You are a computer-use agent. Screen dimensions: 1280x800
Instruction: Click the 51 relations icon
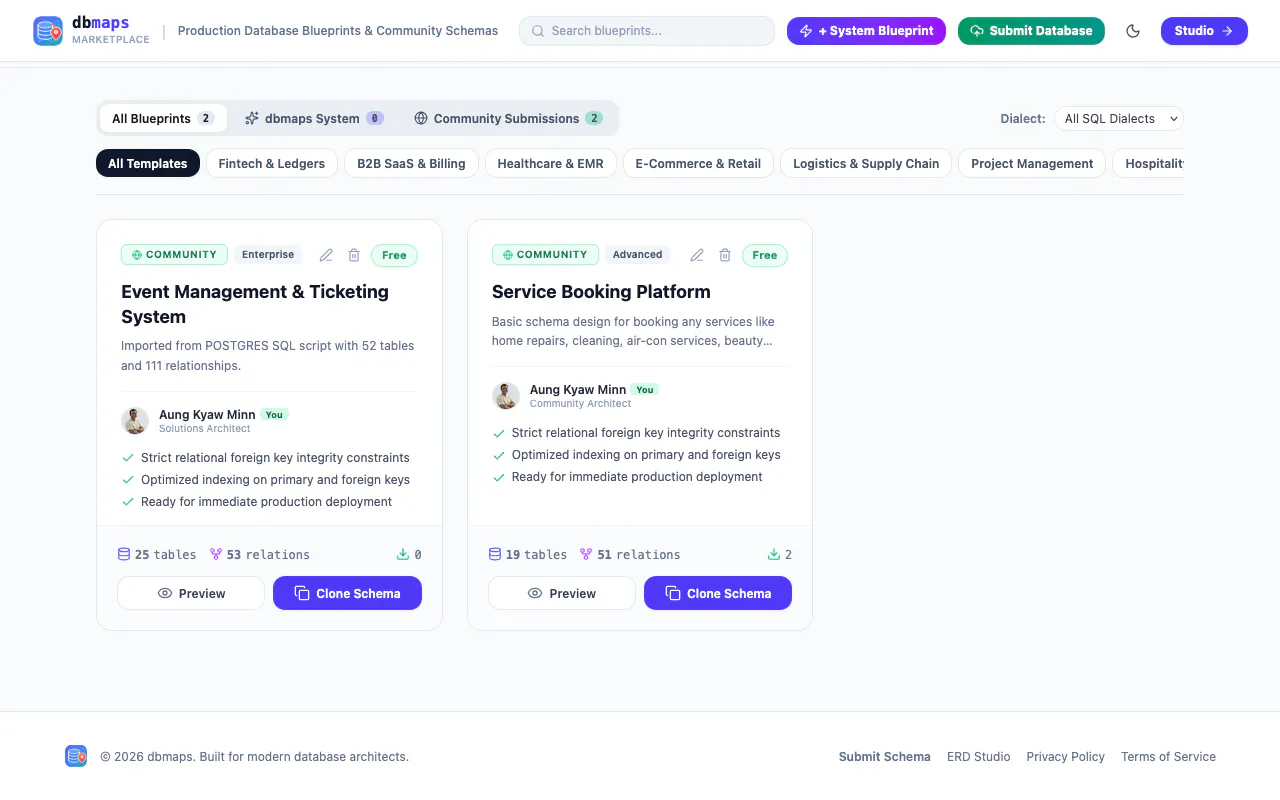[x=586, y=554]
